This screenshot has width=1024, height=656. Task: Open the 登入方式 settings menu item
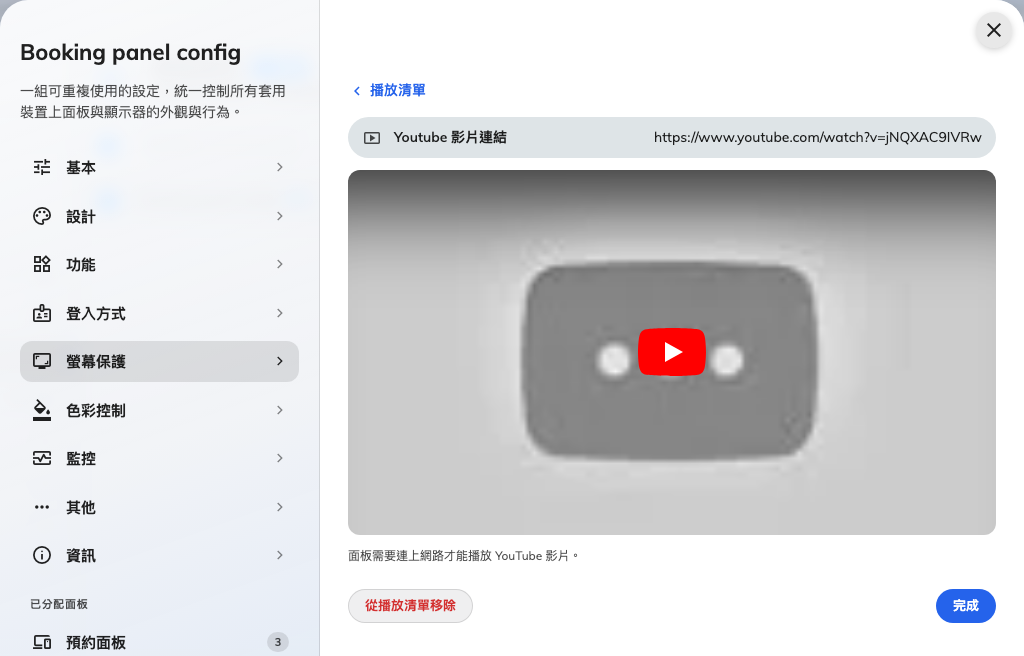click(159, 314)
